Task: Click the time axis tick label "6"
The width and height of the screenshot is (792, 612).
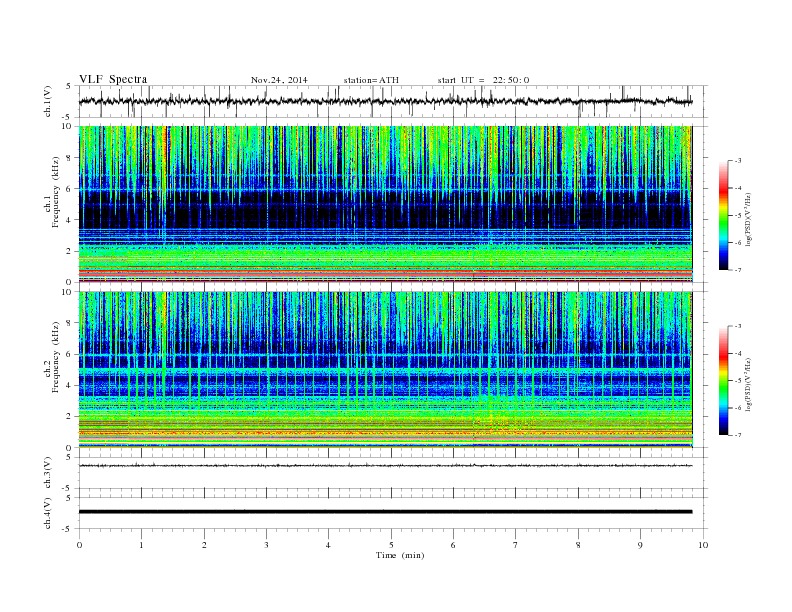Action: 454,545
